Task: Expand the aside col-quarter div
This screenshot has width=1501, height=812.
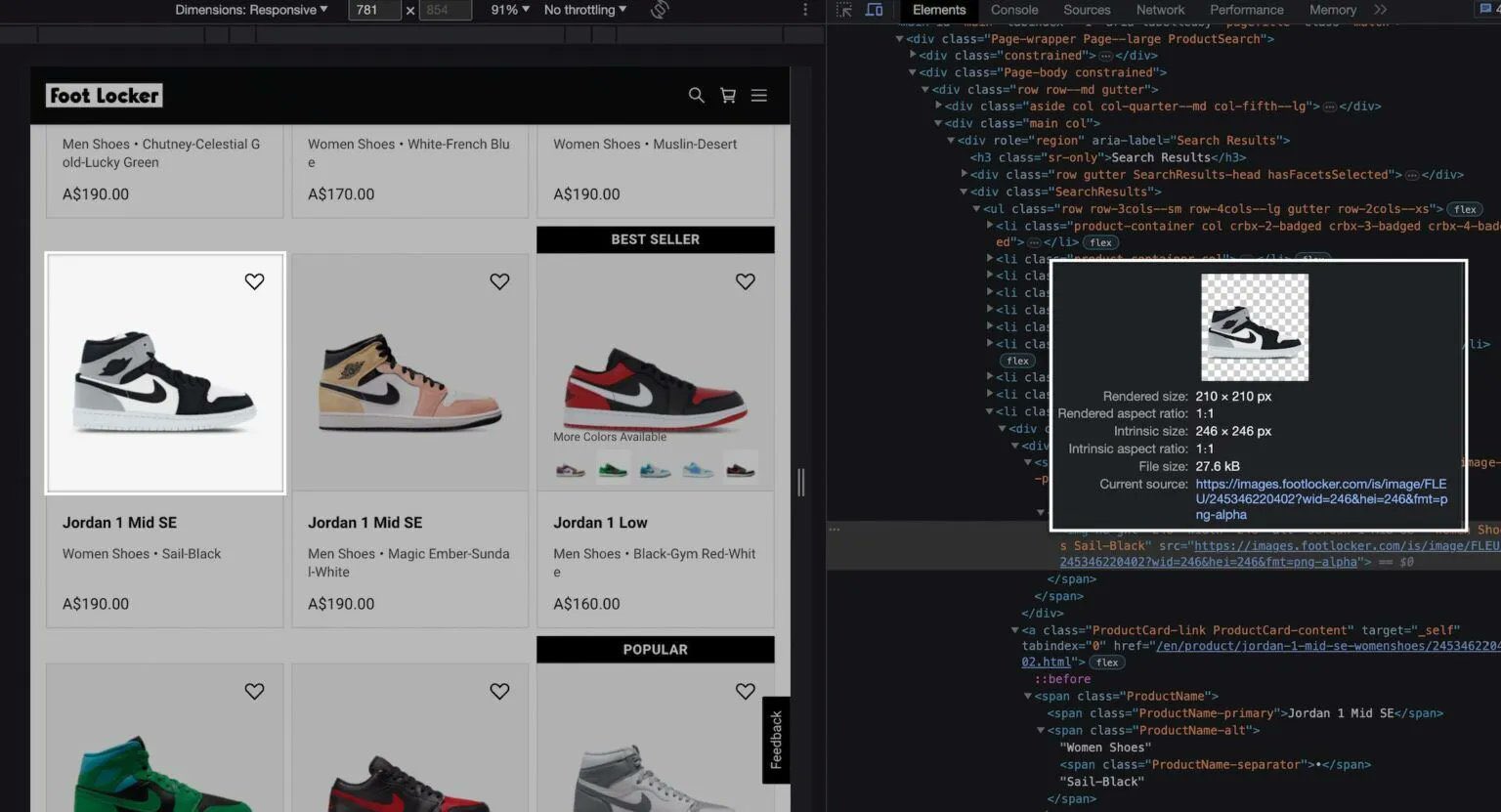Action: coord(938,107)
